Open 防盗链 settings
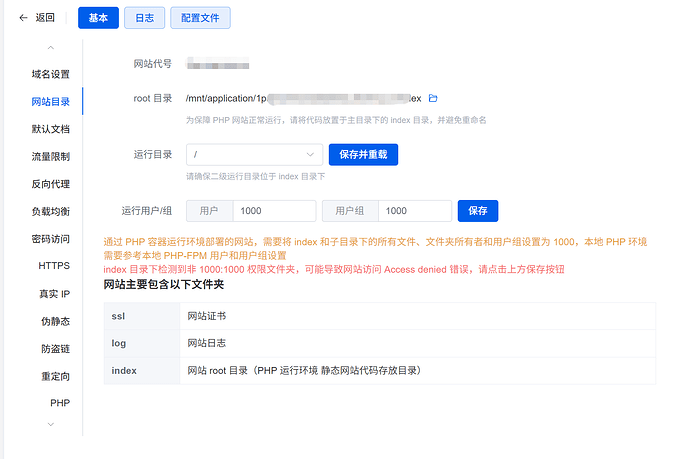The width and height of the screenshot is (690, 459). tap(54, 349)
